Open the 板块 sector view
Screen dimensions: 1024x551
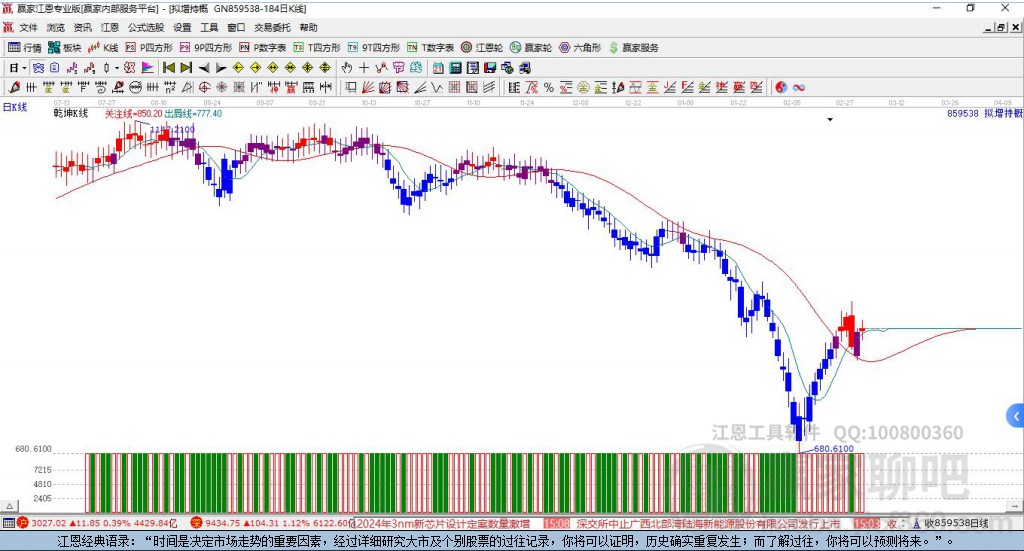[x=65, y=47]
